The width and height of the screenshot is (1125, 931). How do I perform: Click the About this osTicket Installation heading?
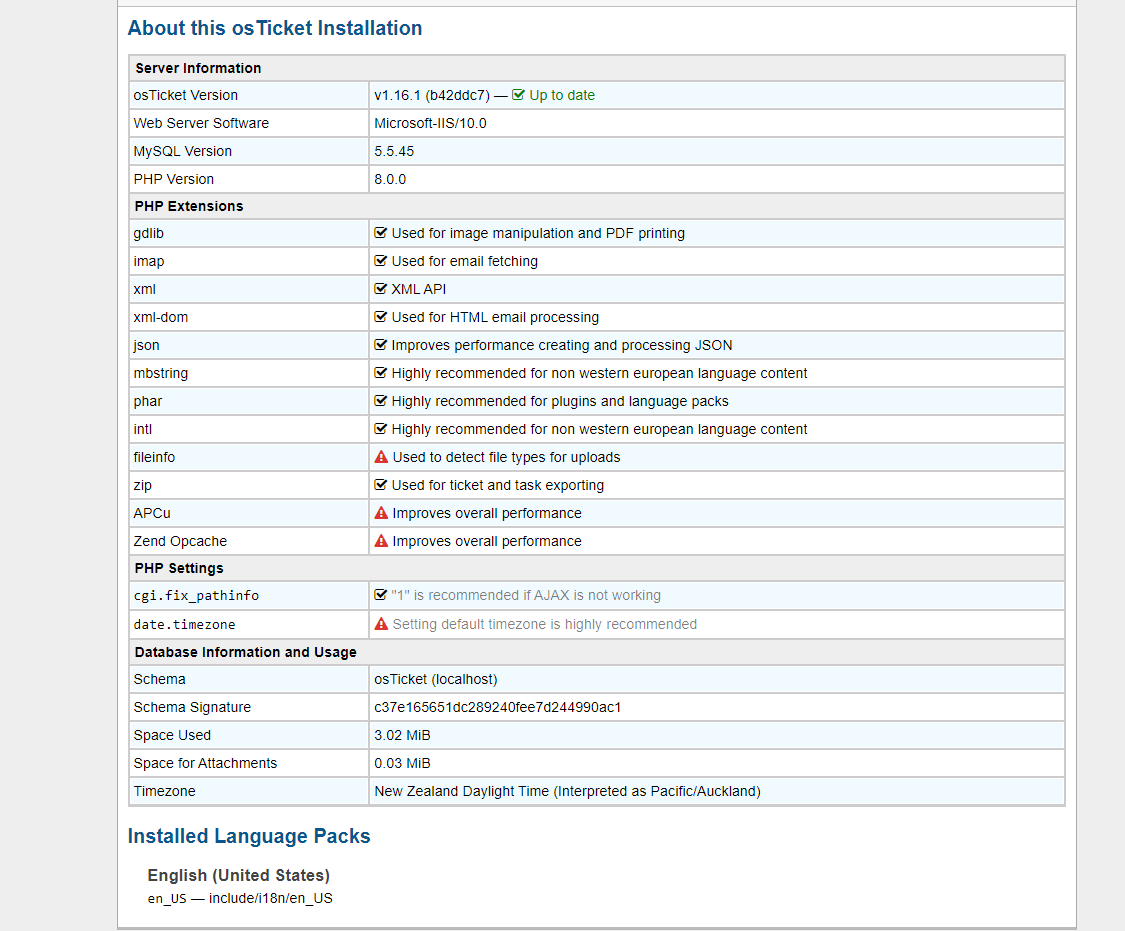coord(275,28)
